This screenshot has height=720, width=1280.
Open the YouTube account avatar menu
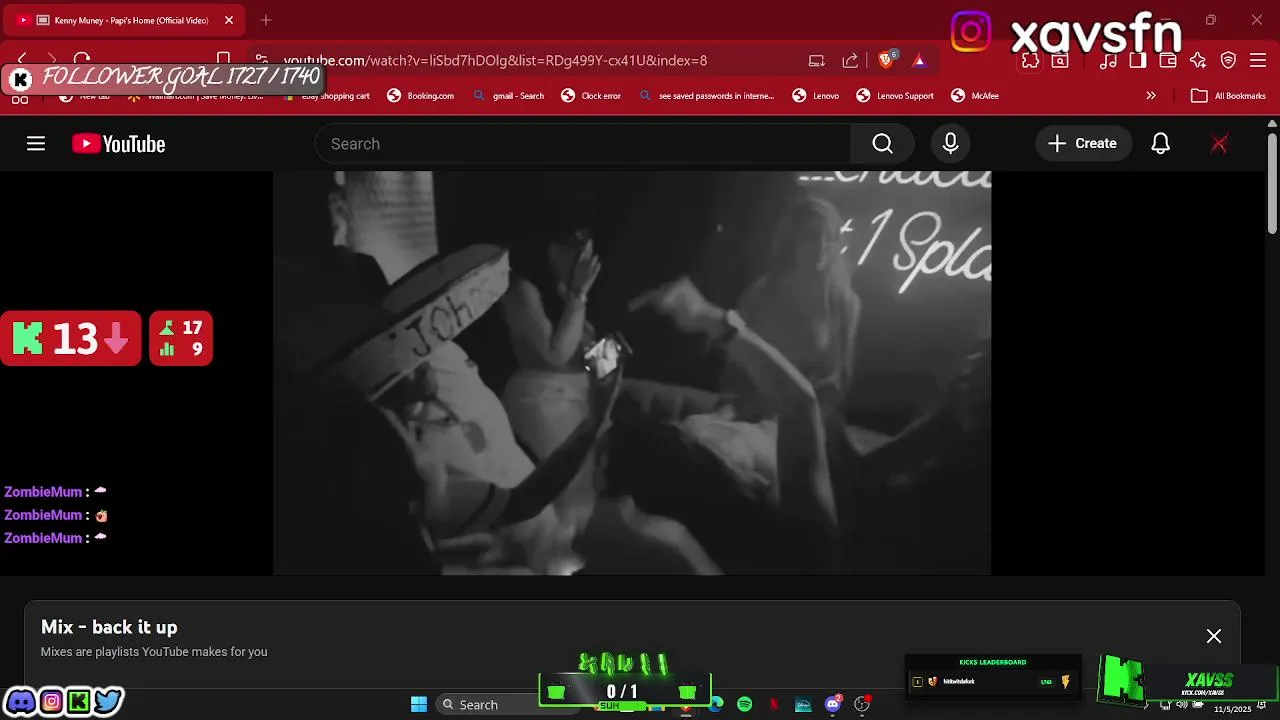(1219, 144)
